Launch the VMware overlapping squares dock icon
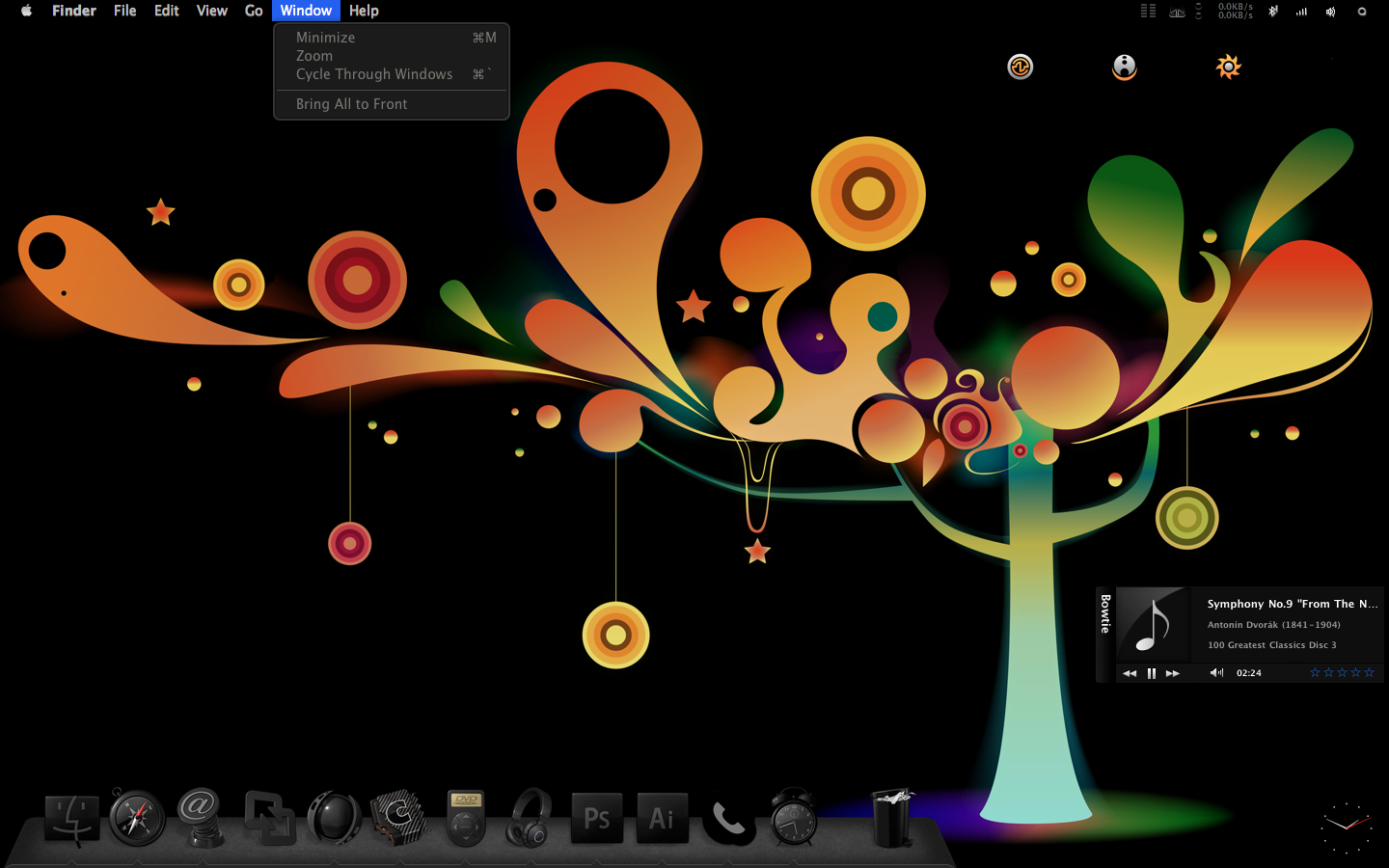 pyautogui.click(x=269, y=818)
